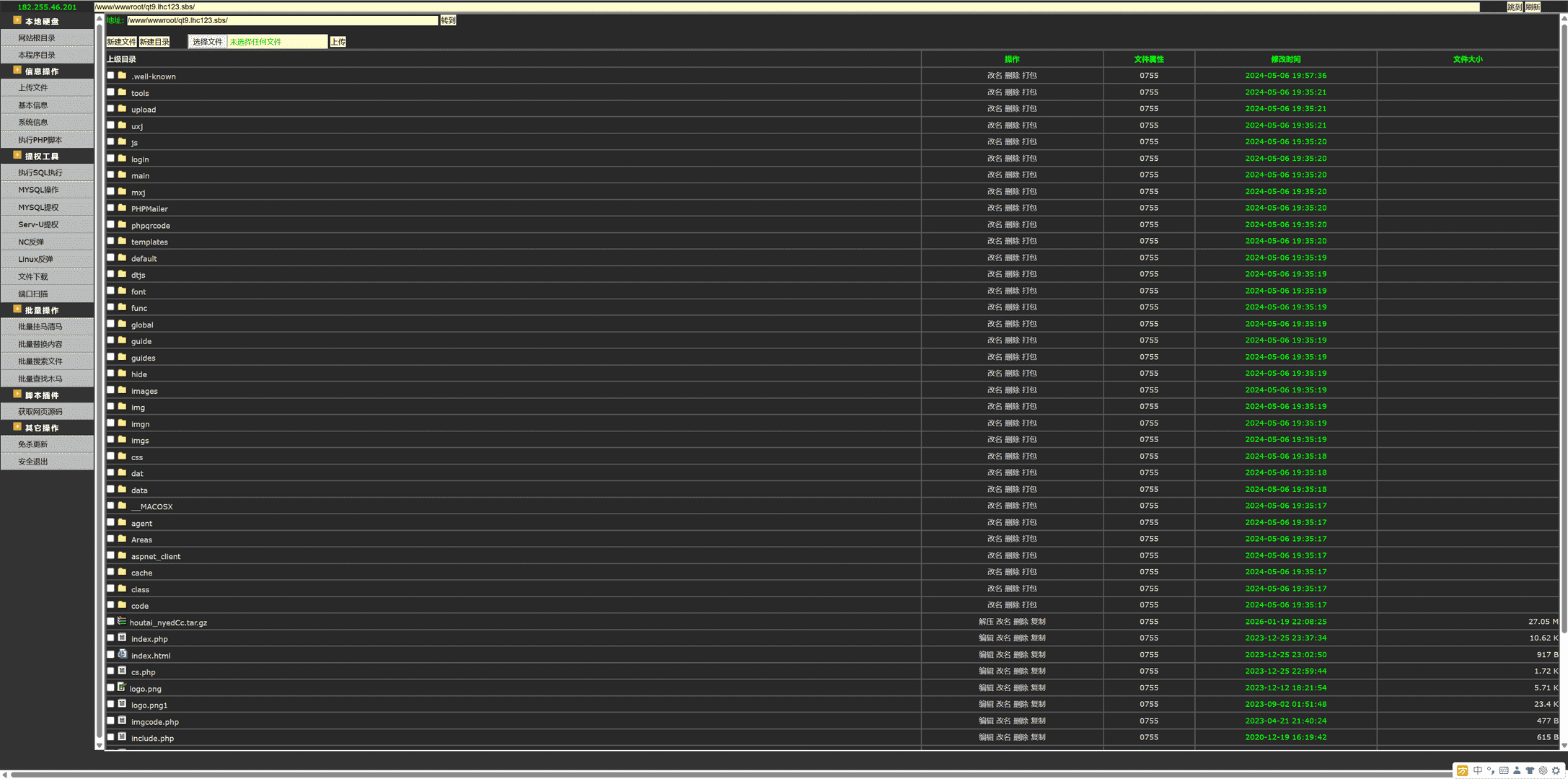This screenshot has height=779, width=1568.
Task: Toggle the 信息操作 section arrow
Action: click(x=17, y=71)
